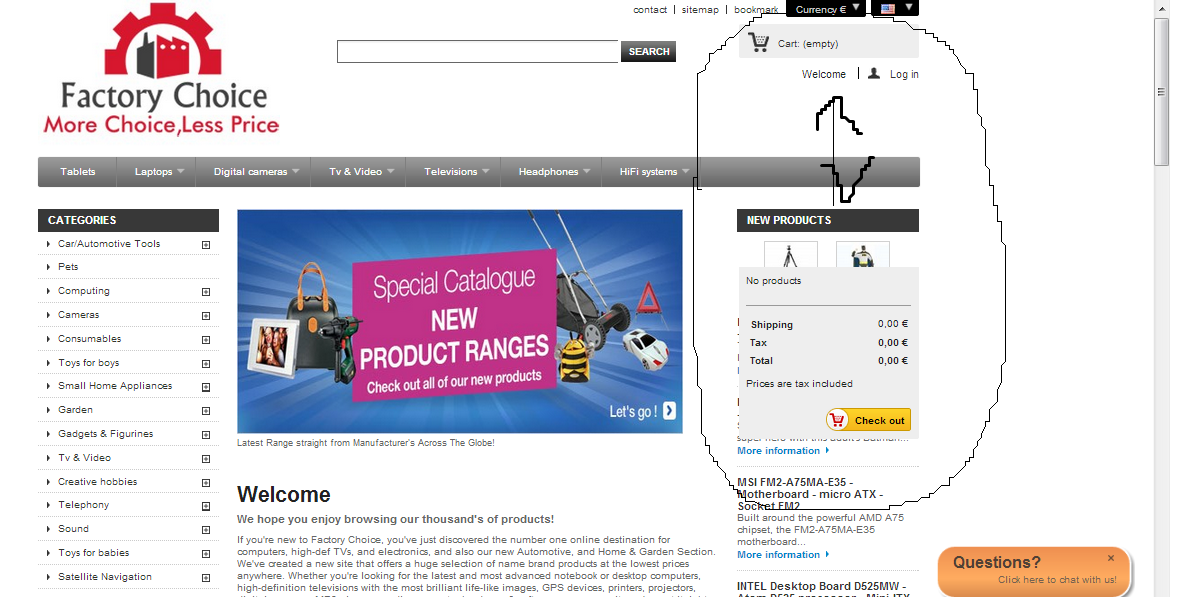The image size is (1181, 597).
Task: Click the Let's go arrow on banner
Action: 670,411
